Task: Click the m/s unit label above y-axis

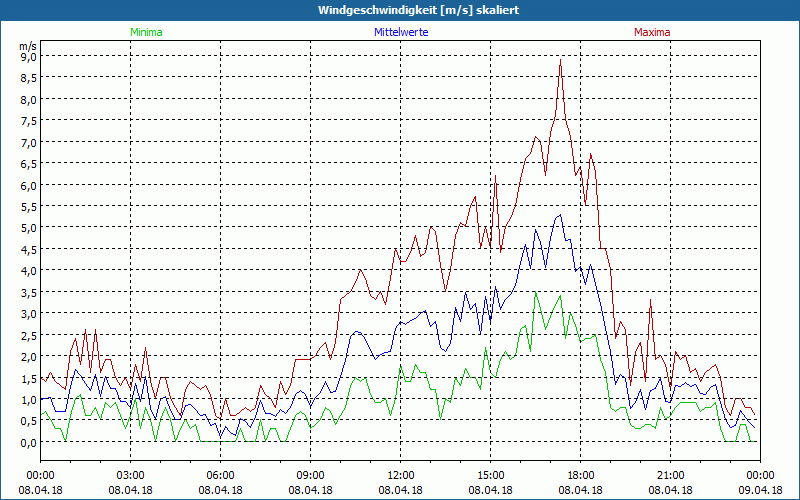Action: 27,45
